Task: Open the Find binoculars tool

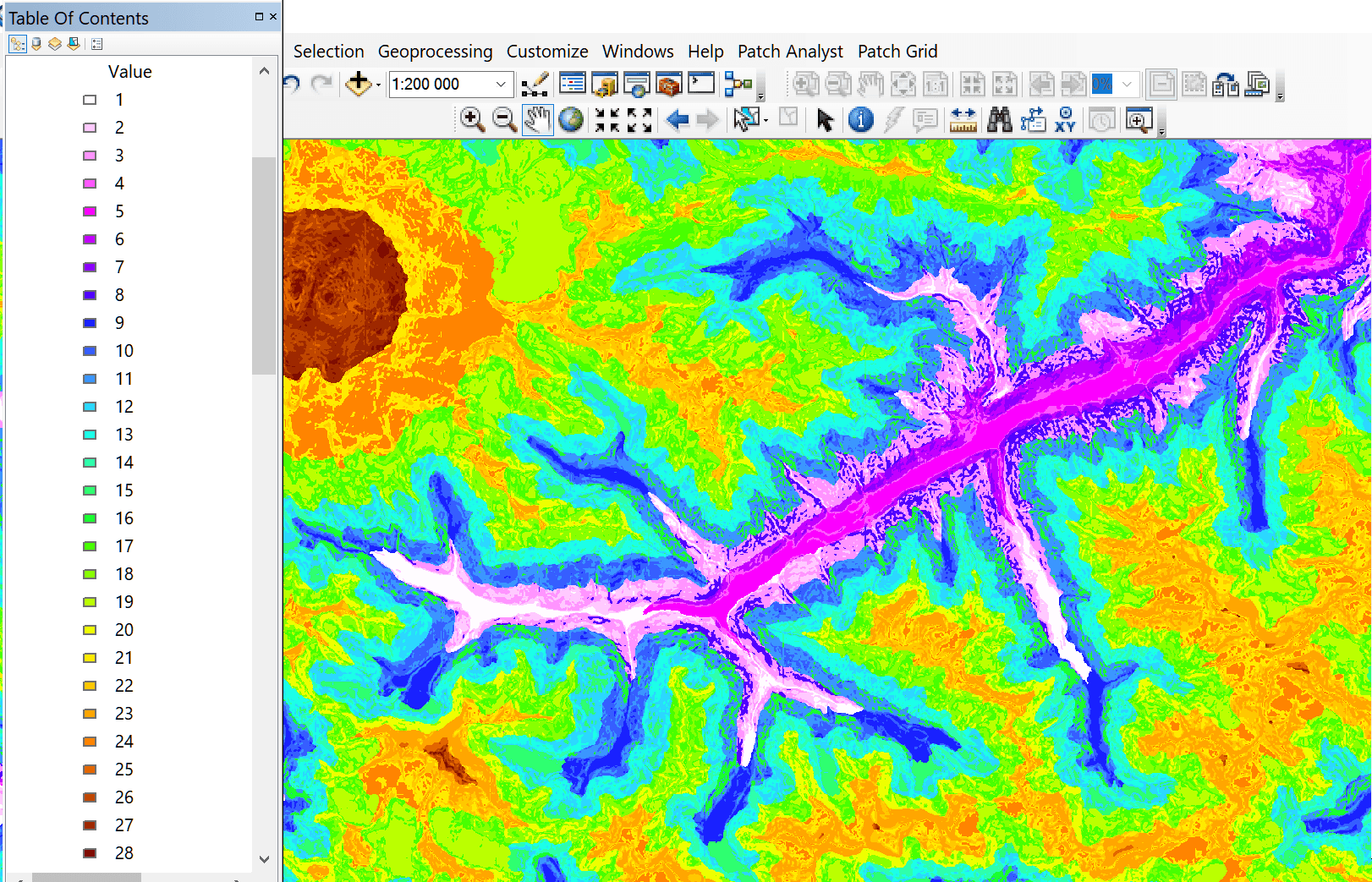Action: click(x=999, y=120)
